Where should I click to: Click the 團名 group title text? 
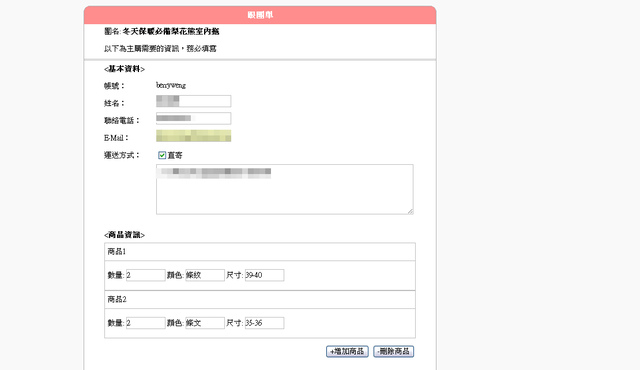(162, 31)
